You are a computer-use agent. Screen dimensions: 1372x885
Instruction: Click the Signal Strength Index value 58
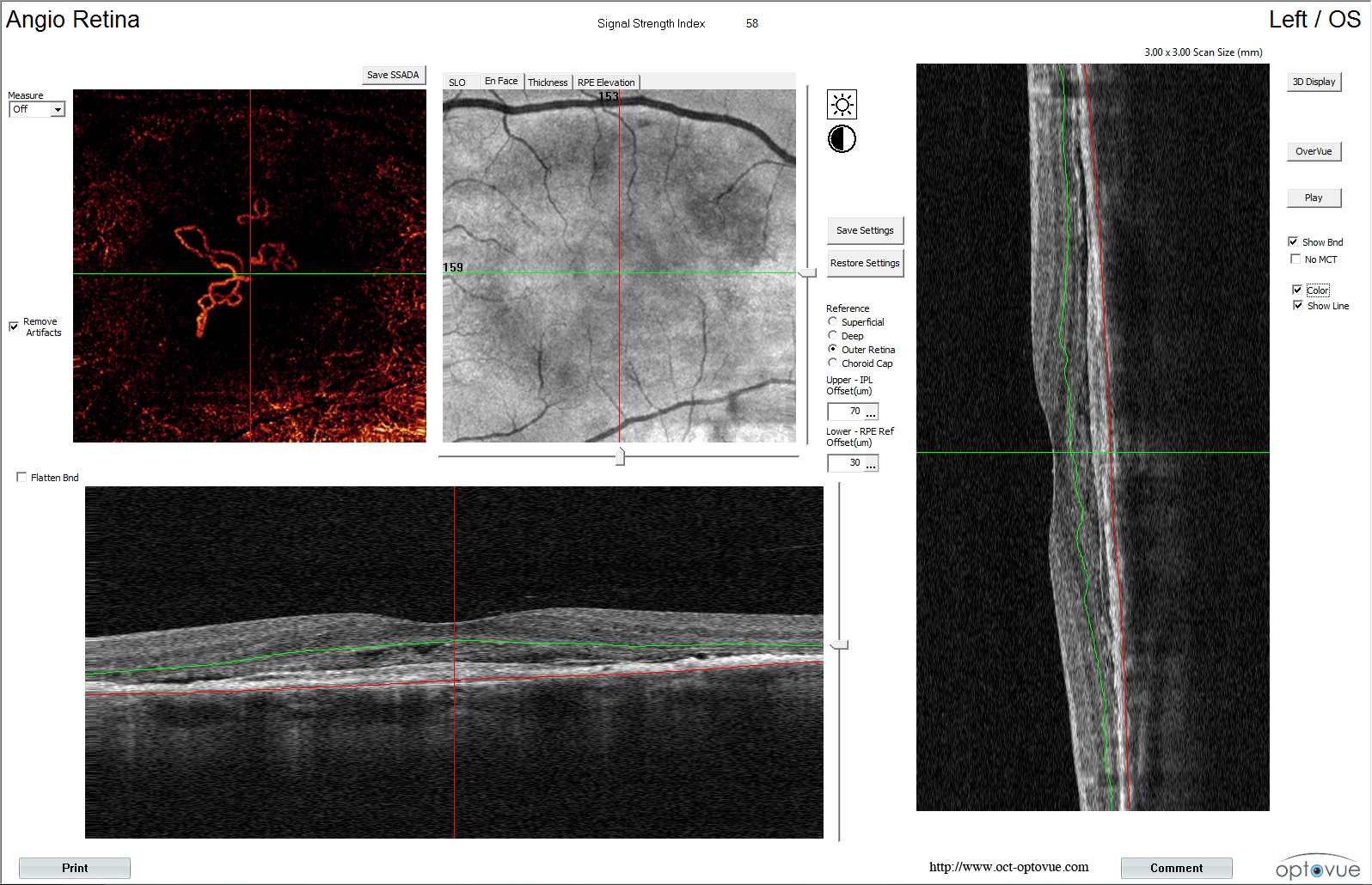tap(752, 23)
